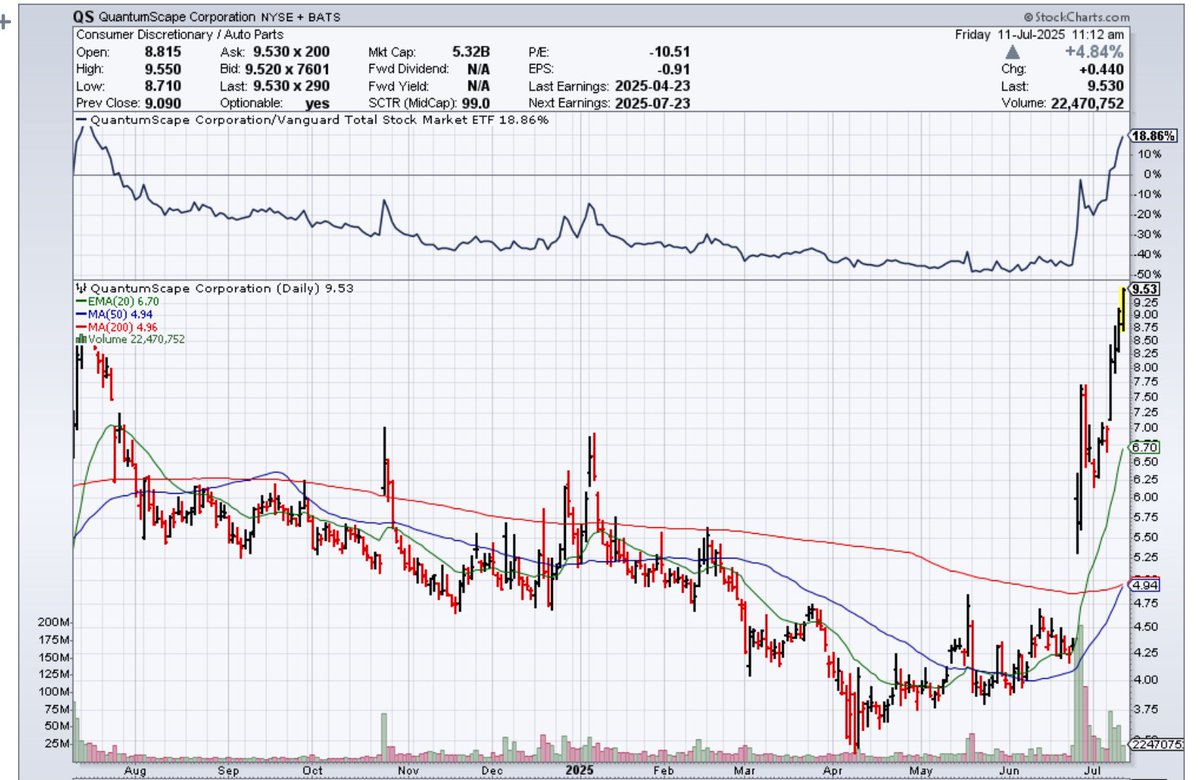Click the green up-triangle next to +4.84%
Image resolution: width=1200 pixels, height=780 pixels.
tap(1014, 51)
